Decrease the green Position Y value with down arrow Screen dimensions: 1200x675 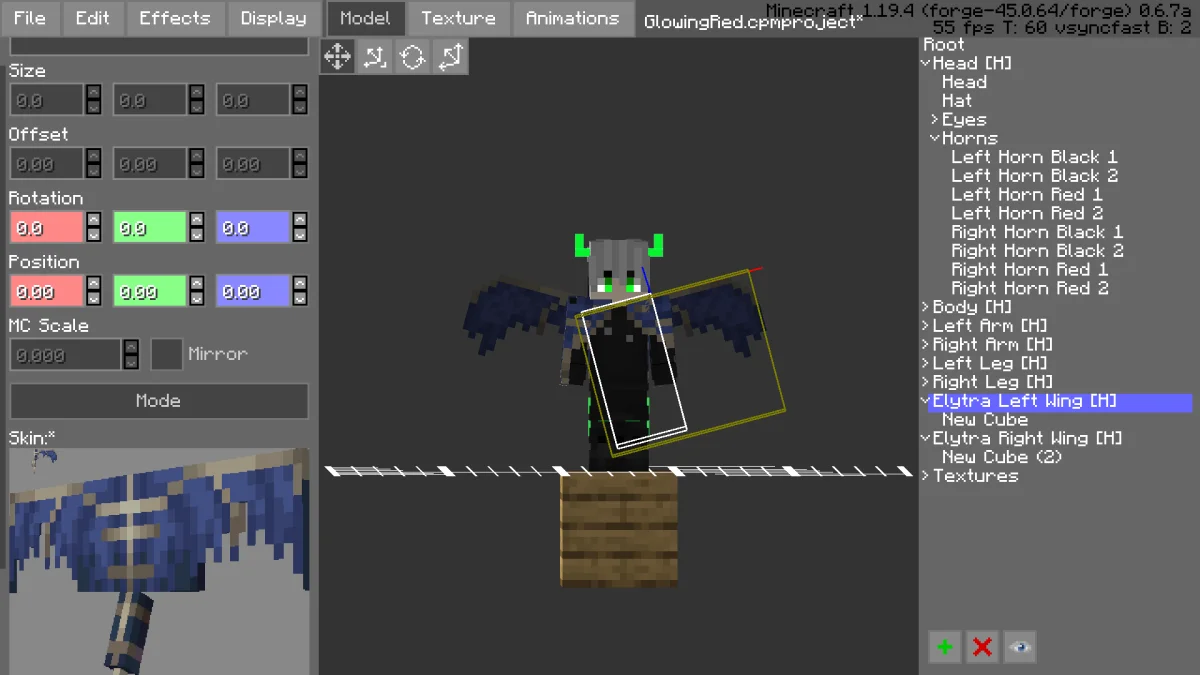196,299
